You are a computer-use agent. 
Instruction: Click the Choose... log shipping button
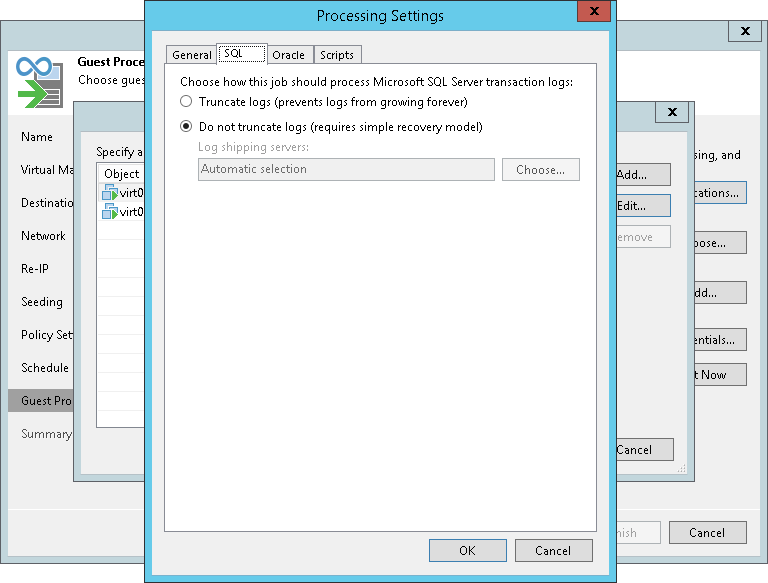pos(541,170)
